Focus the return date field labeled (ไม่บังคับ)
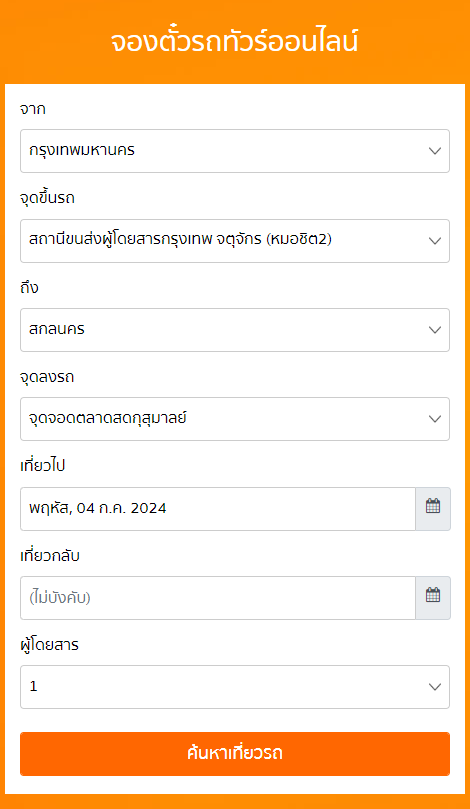This screenshot has height=809, width=470. [218, 598]
